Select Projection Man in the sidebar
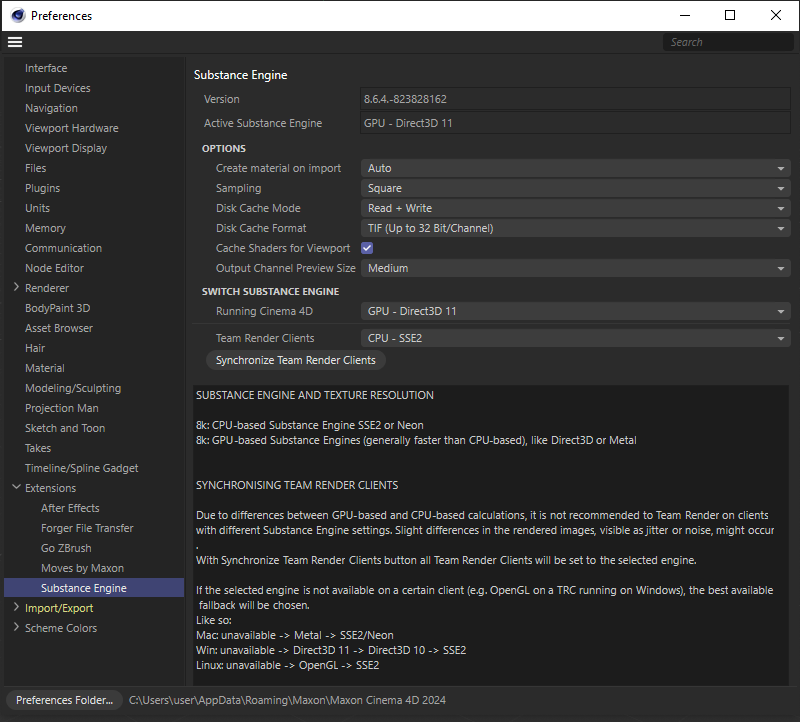 coord(62,408)
